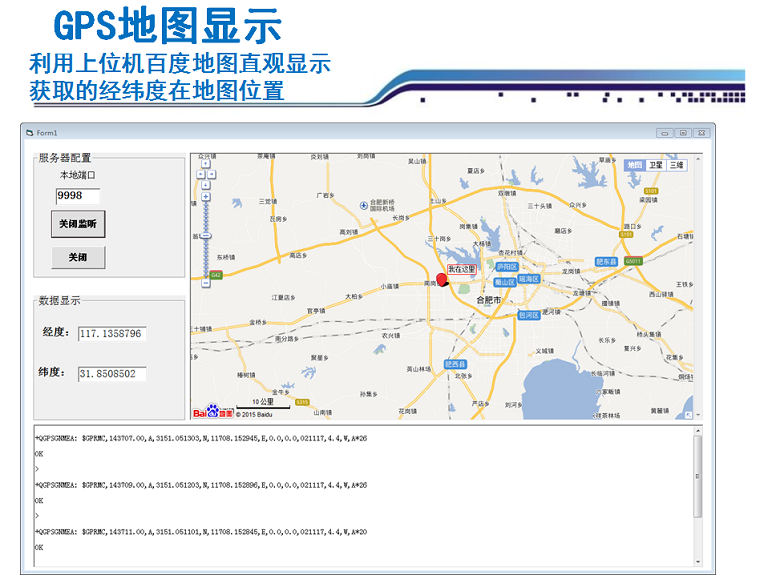Click the log box scroll up arrow

click(698, 430)
